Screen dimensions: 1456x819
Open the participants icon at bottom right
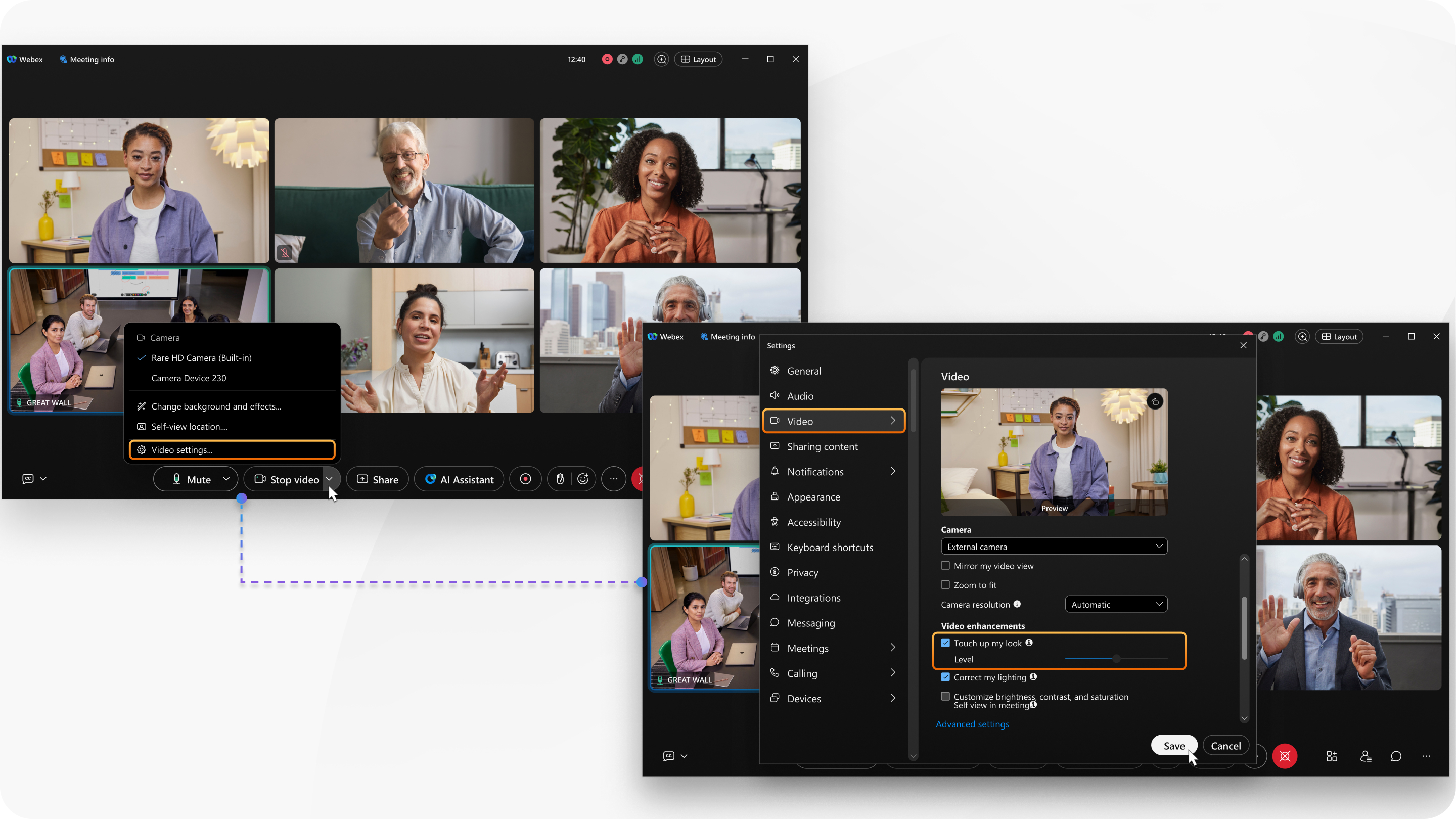[1366, 756]
